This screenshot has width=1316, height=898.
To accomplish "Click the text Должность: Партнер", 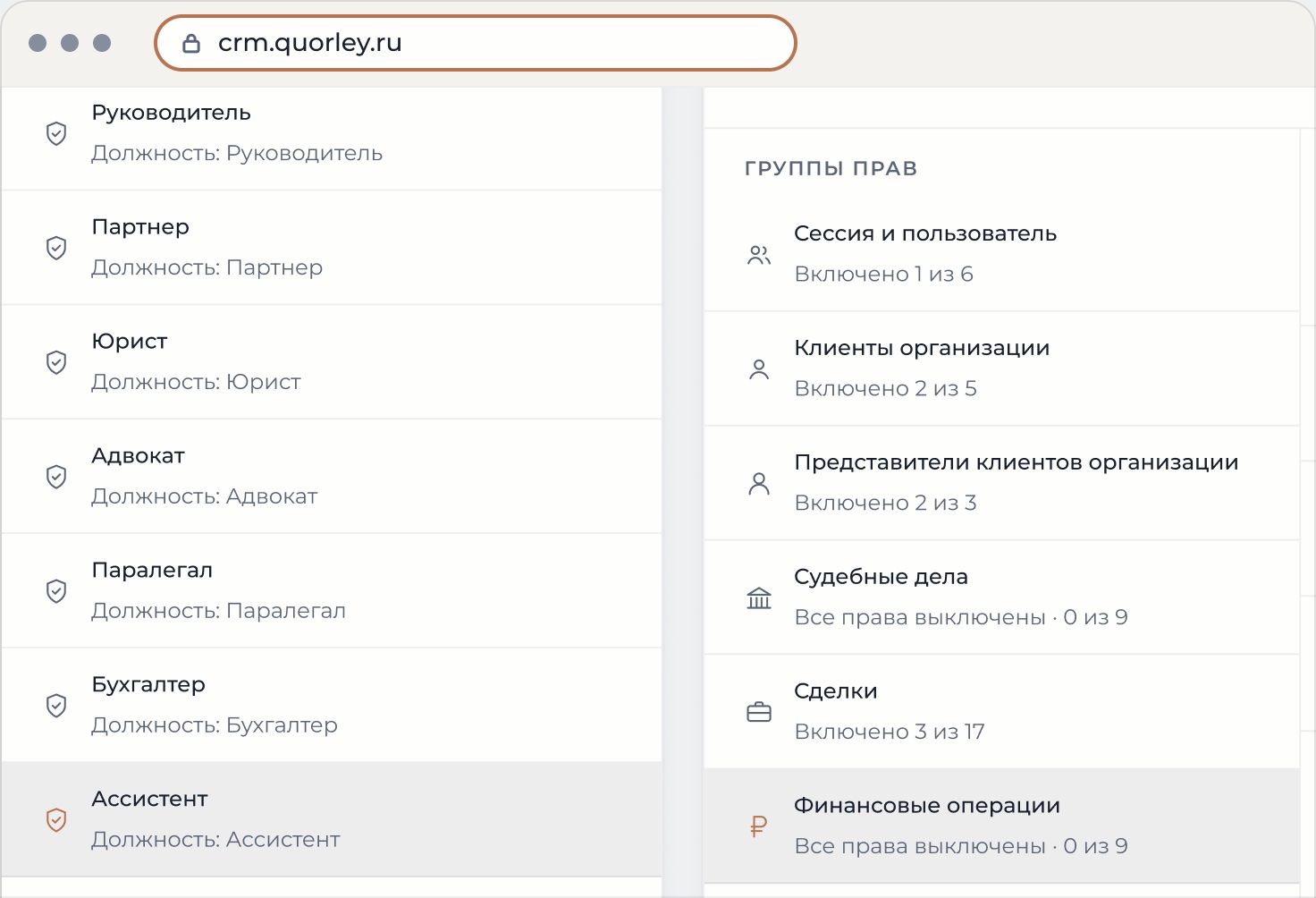I will pos(207,267).
